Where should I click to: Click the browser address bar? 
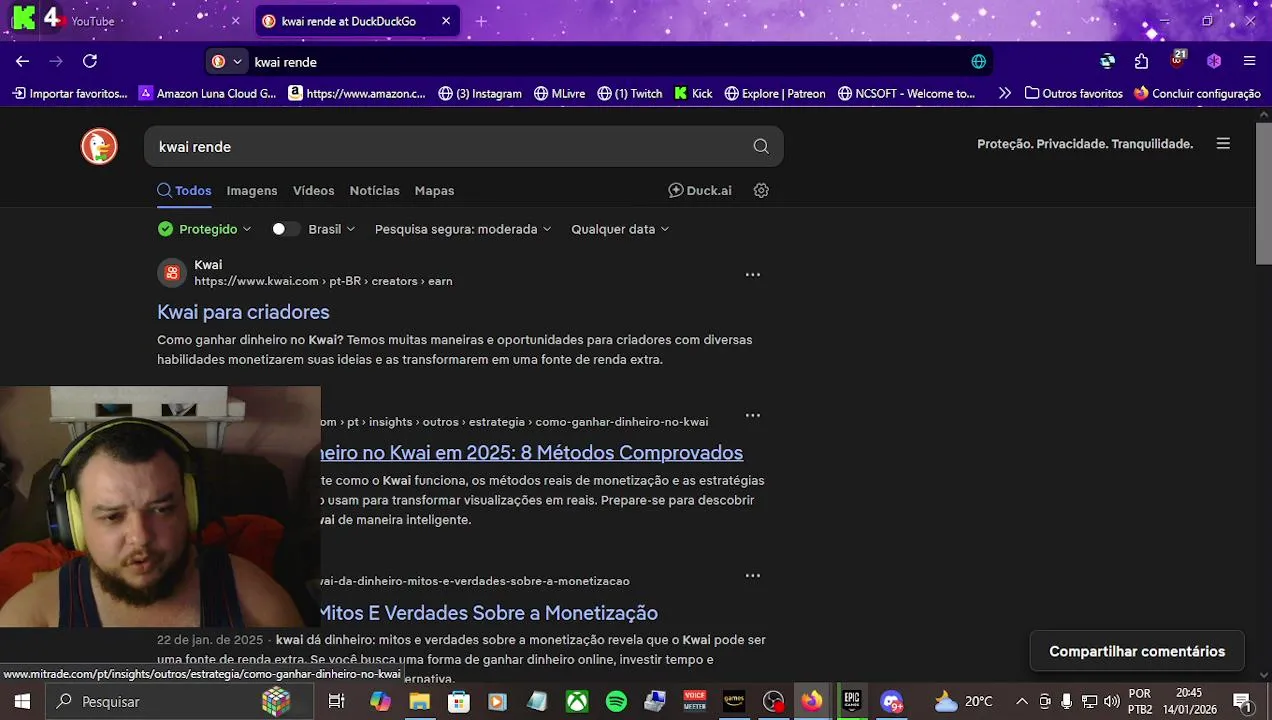click(x=600, y=61)
